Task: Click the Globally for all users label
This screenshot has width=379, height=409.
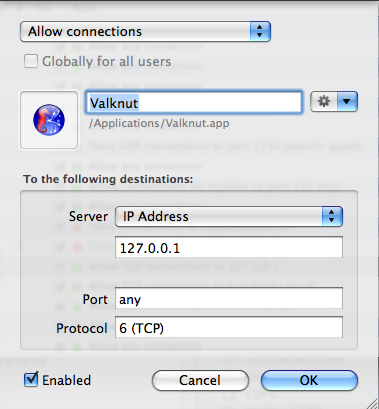Action: click(x=107, y=61)
